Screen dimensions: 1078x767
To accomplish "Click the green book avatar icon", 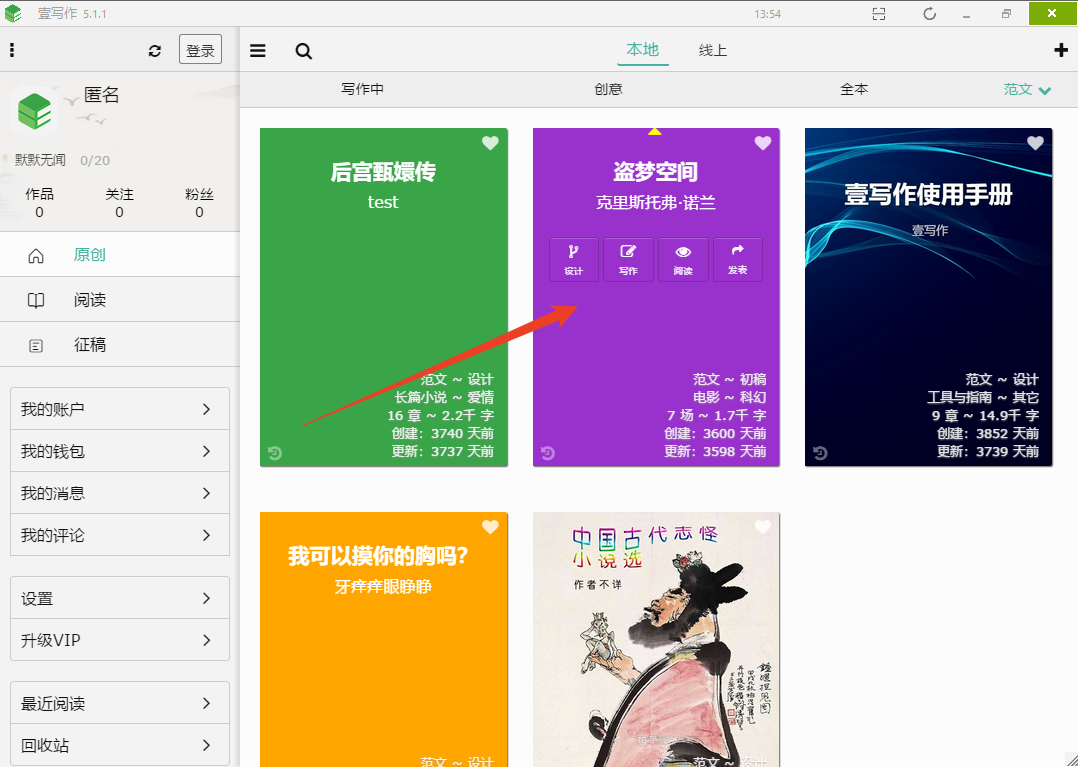I will 34,111.
